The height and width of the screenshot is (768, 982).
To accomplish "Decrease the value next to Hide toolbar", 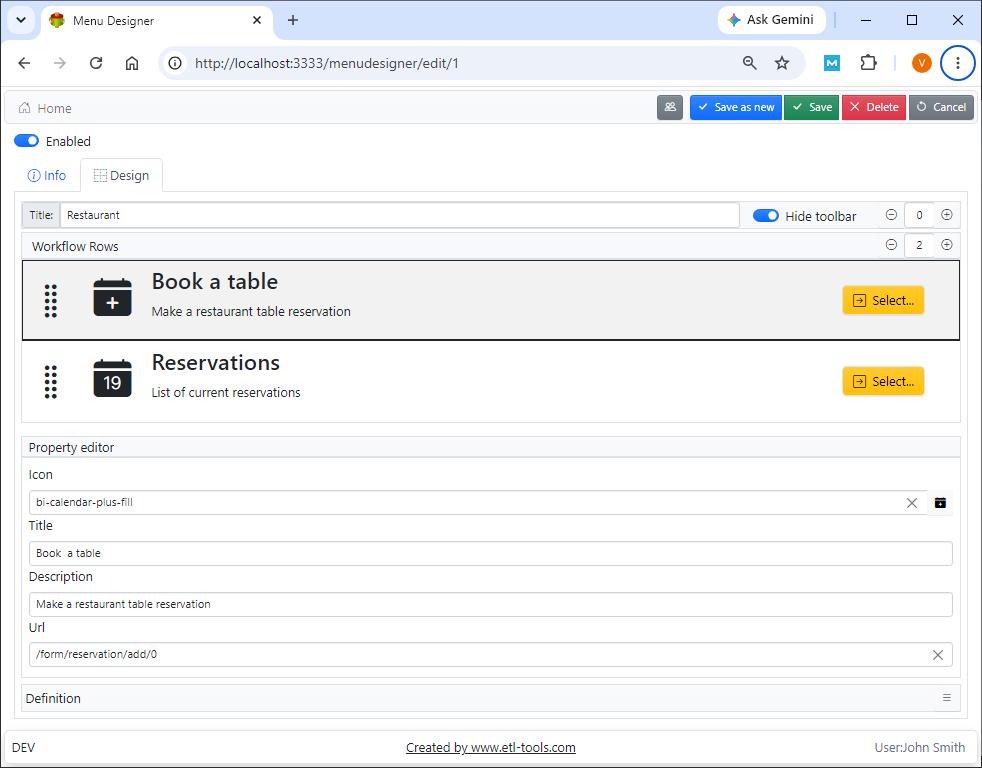I will pos(891,215).
